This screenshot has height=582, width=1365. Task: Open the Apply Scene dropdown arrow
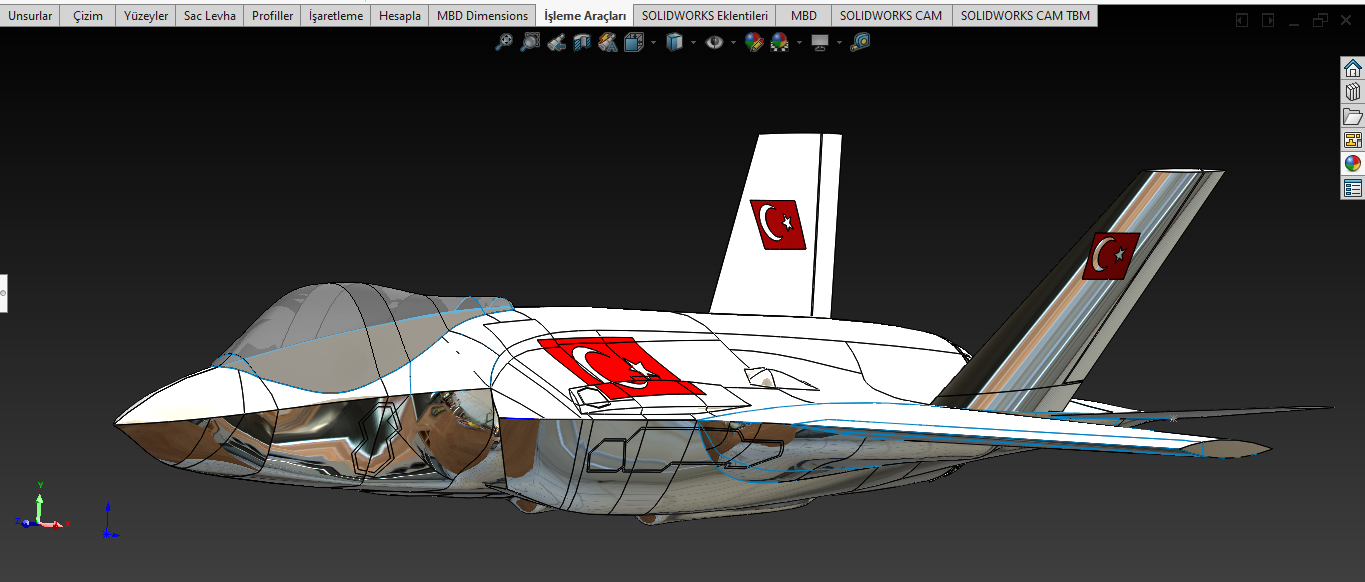pyautogui.click(x=799, y=43)
